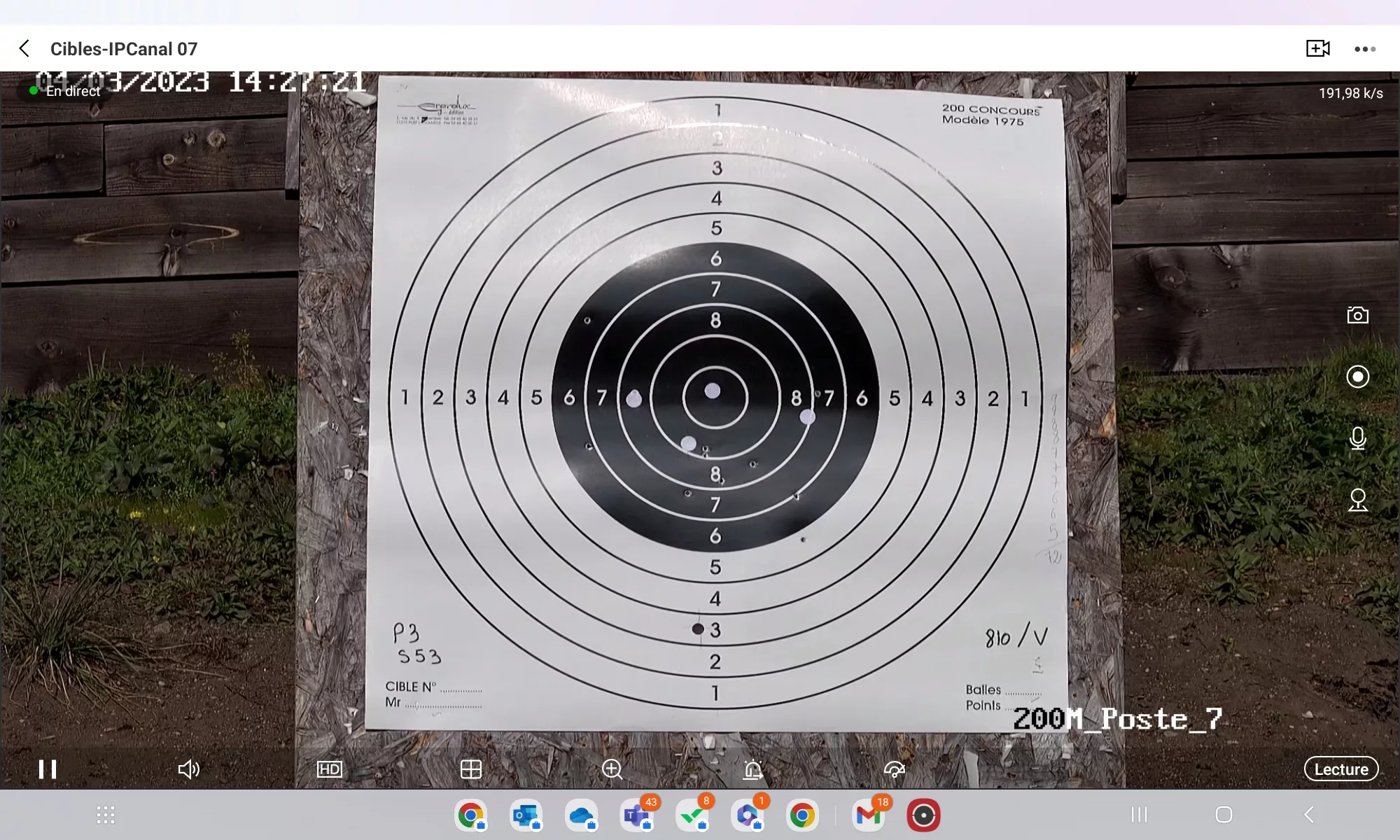Go back from Cibles-IPCanal 07
The image size is (1400, 840).
pyautogui.click(x=24, y=48)
